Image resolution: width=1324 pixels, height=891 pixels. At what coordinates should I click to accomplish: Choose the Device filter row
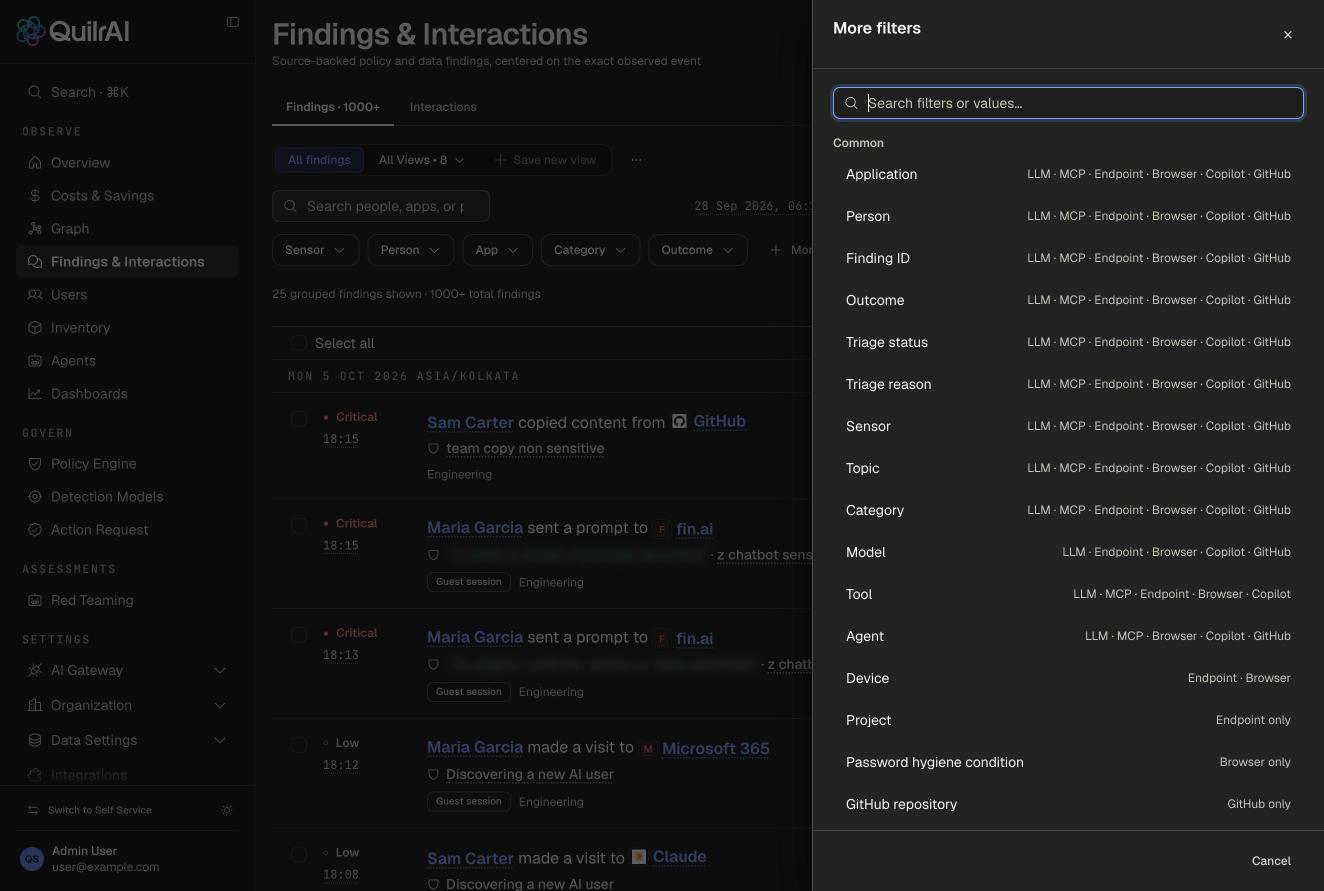coord(1068,678)
